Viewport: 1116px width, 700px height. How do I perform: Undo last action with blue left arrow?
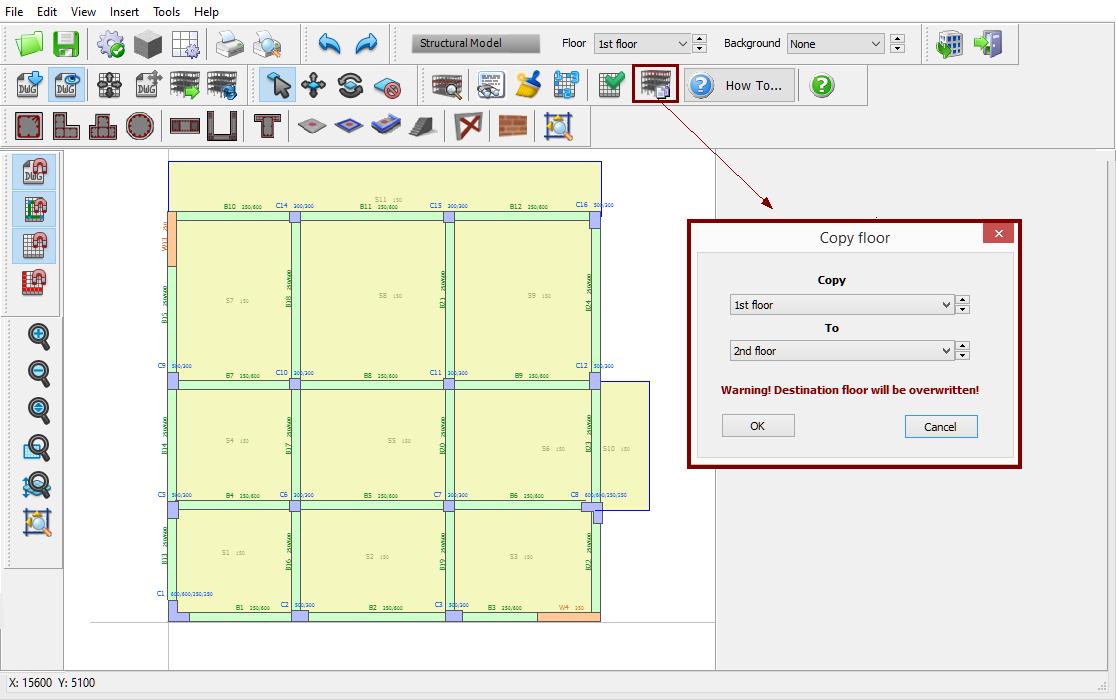pos(330,44)
